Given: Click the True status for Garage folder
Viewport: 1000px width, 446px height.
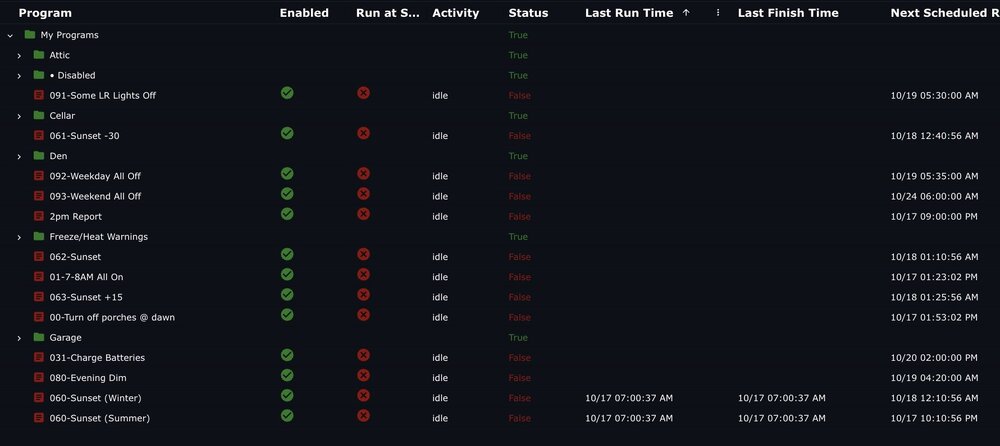Looking at the screenshot, I should [518, 337].
